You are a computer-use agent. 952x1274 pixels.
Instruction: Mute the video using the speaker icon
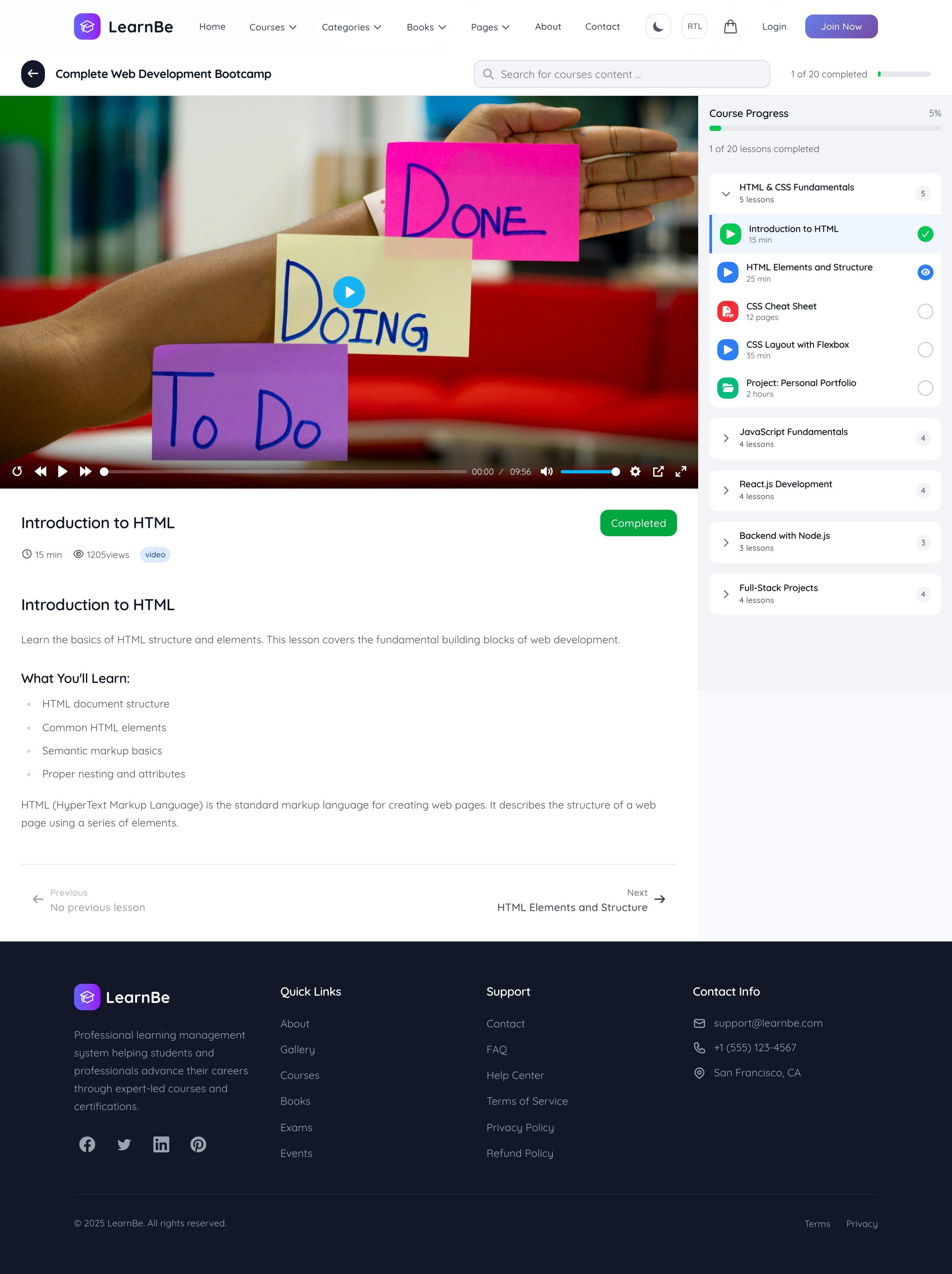pyautogui.click(x=546, y=472)
